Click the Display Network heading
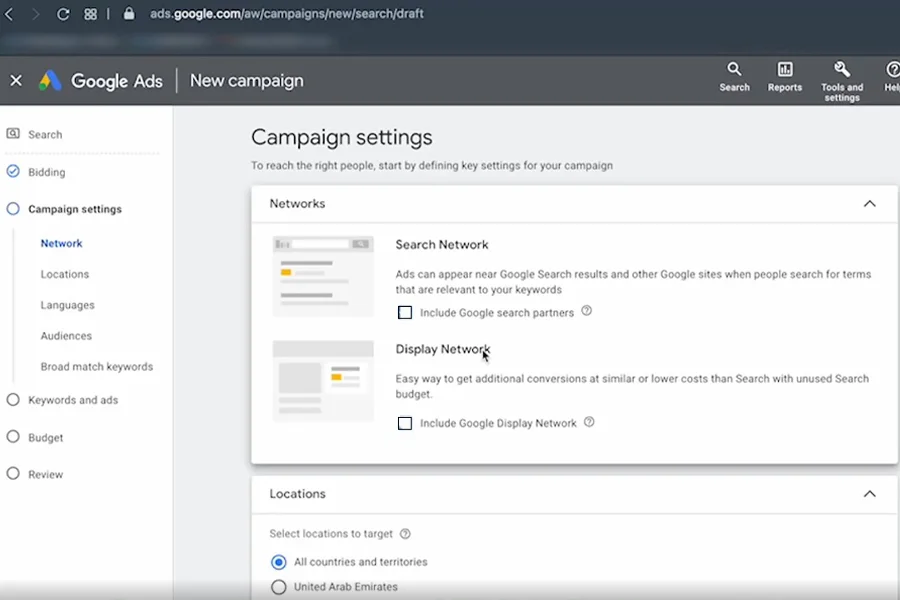900x600 pixels. pos(443,349)
